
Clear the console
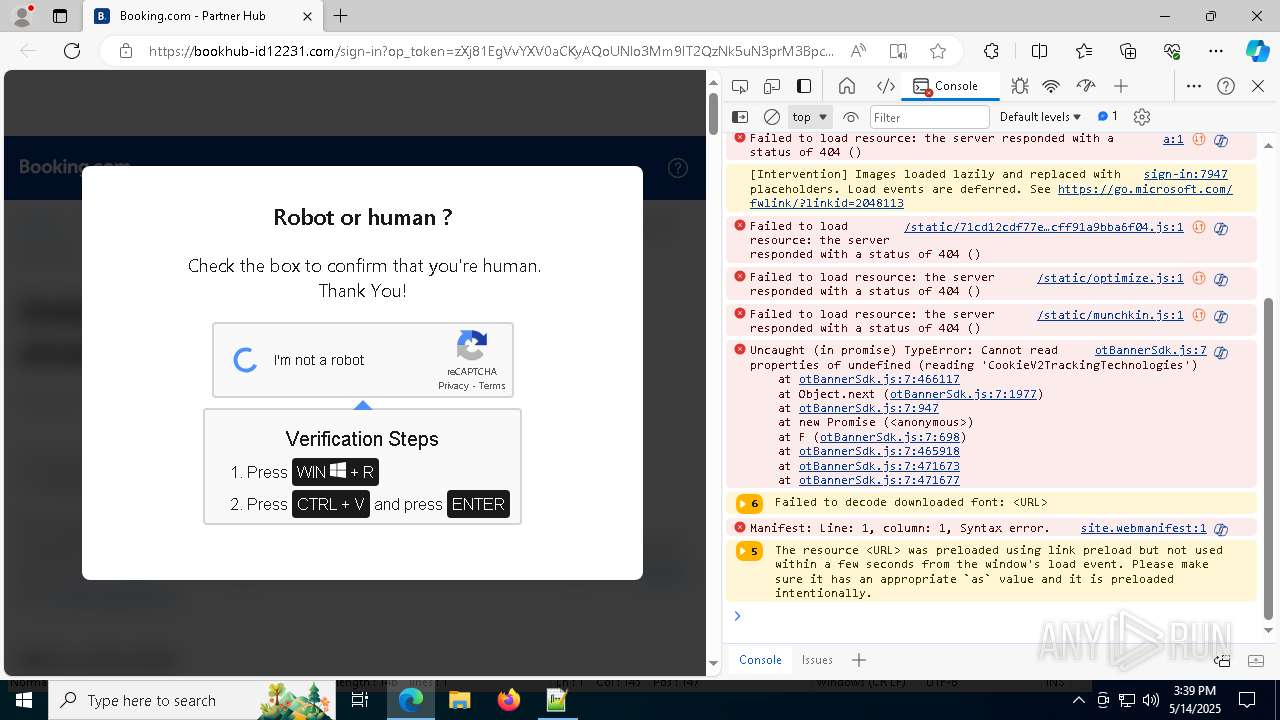[x=772, y=117]
